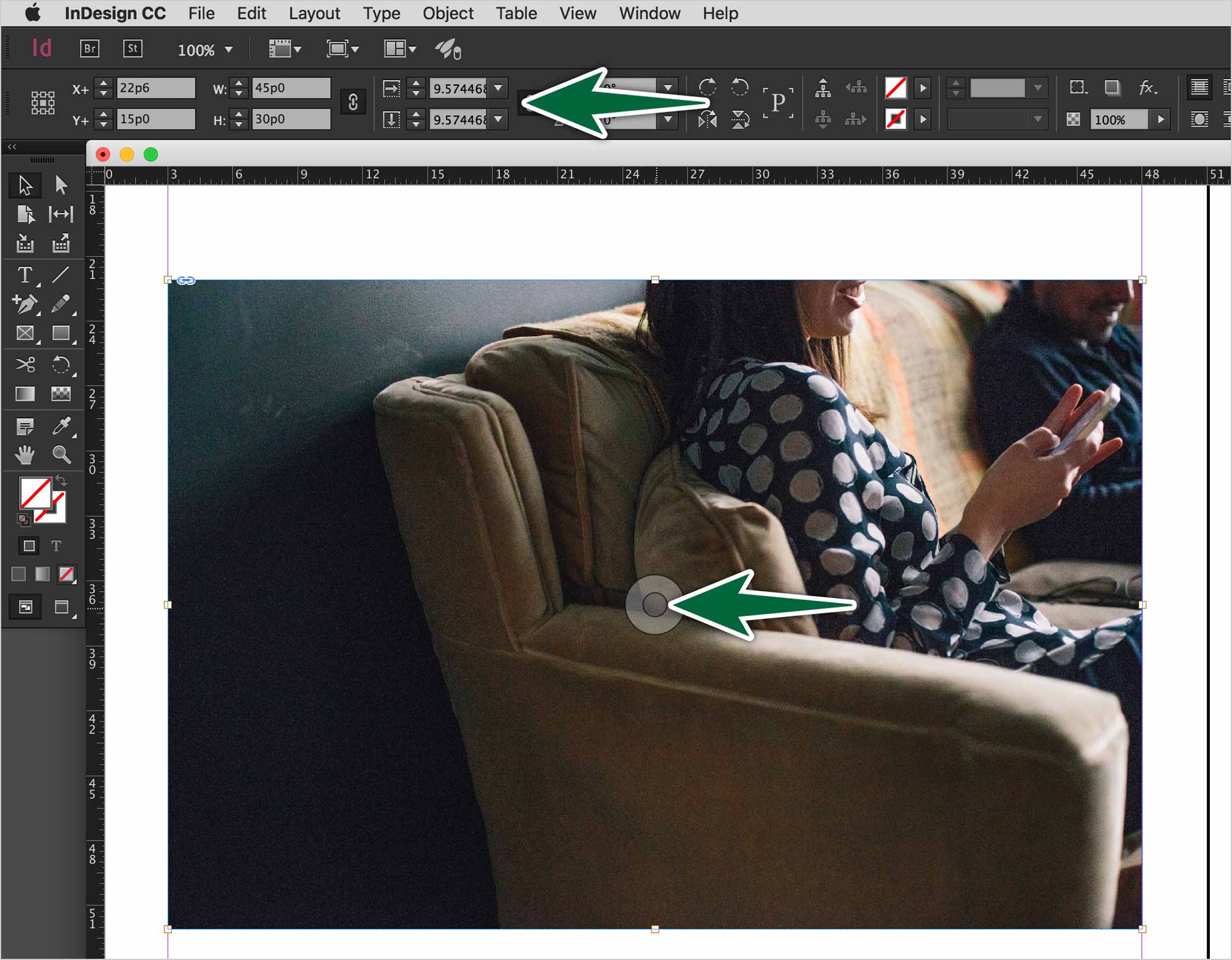Open the Layout menu
Image resolution: width=1232 pixels, height=960 pixels.
[x=314, y=13]
